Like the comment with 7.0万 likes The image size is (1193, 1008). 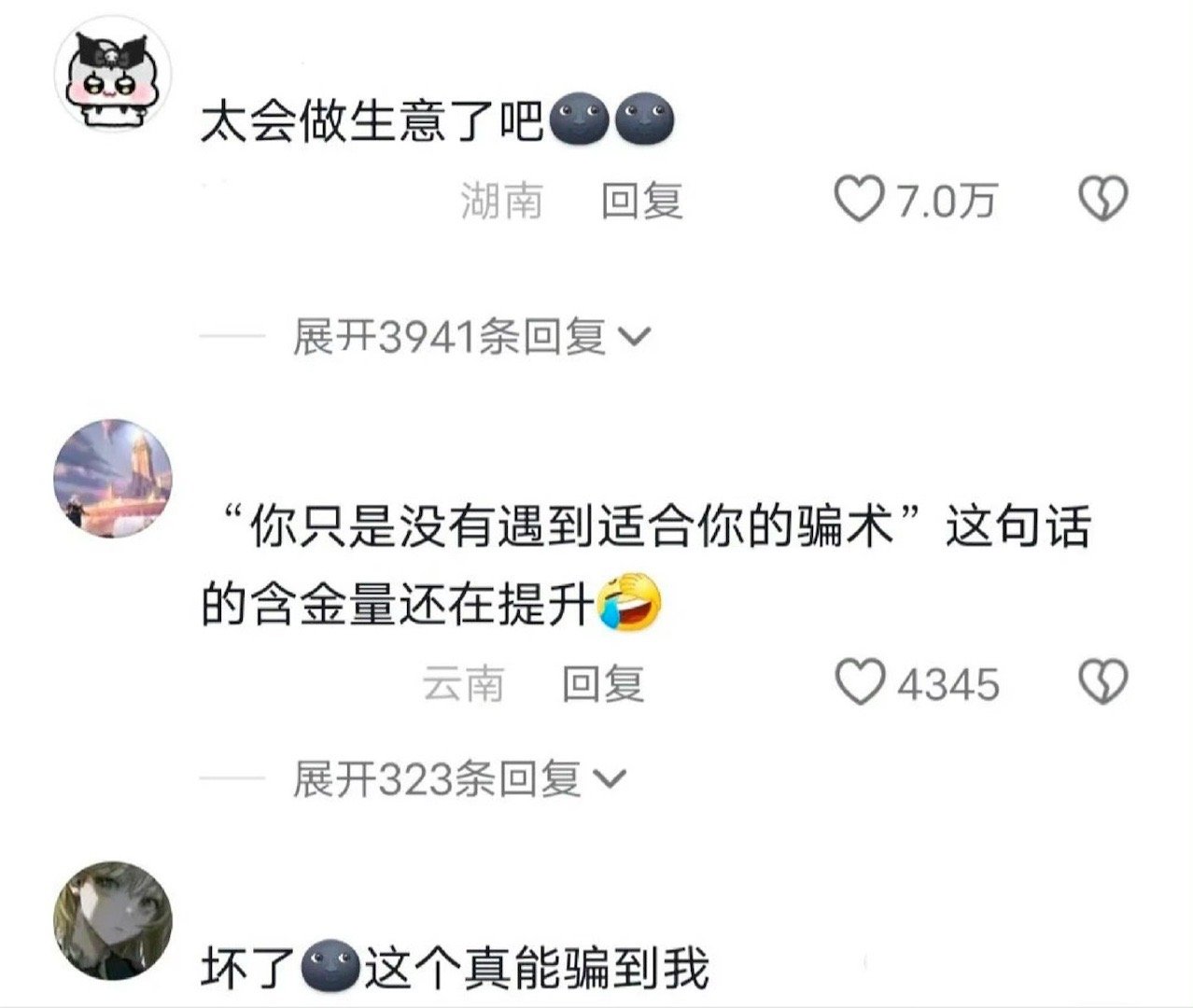(859, 200)
